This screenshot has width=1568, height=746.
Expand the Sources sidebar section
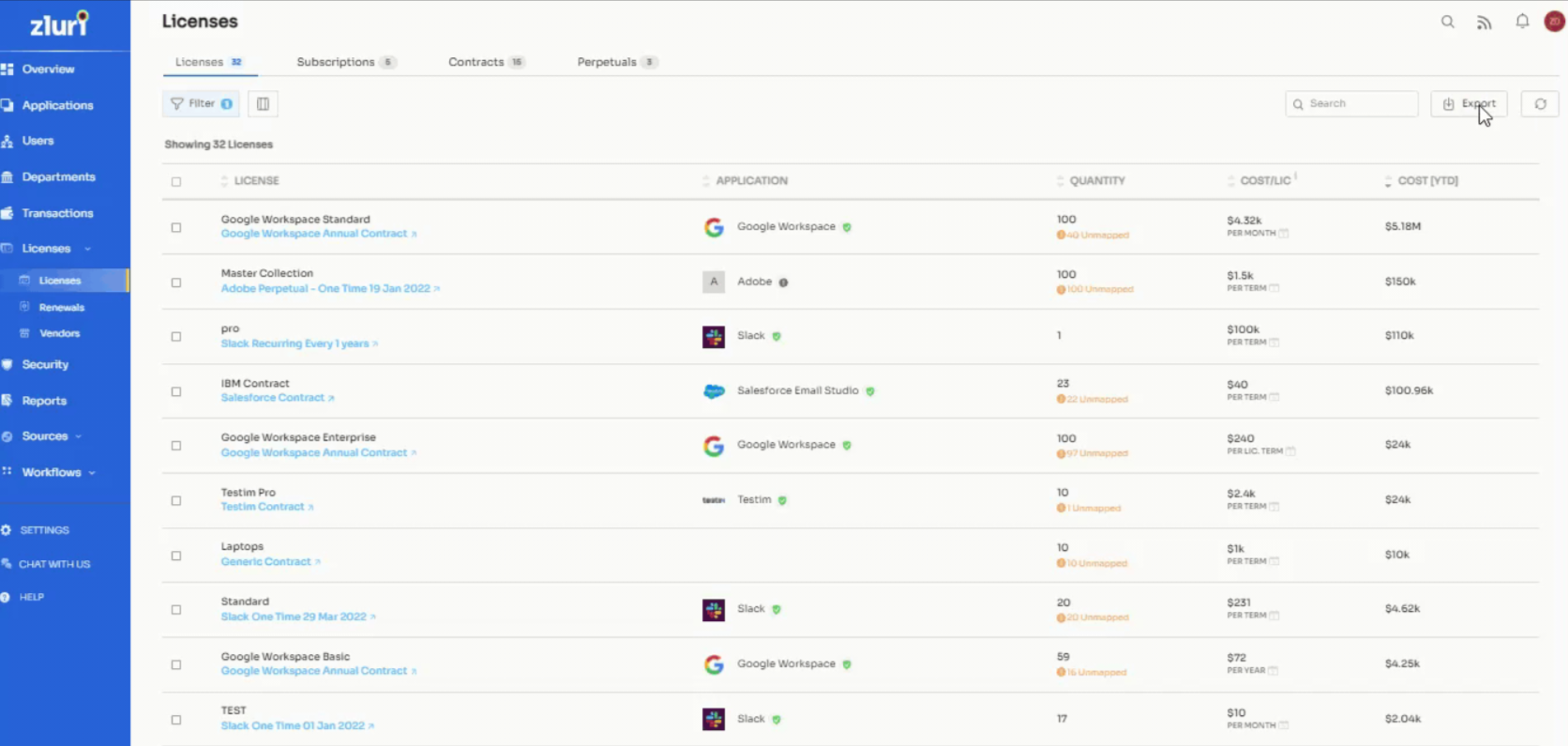pos(79,436)
